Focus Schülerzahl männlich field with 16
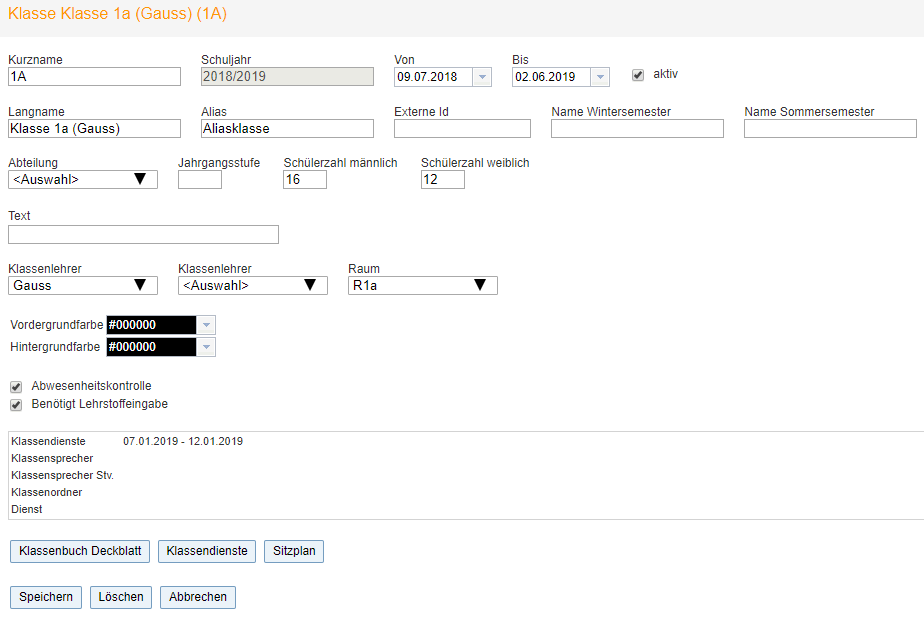 pos(305,180)
